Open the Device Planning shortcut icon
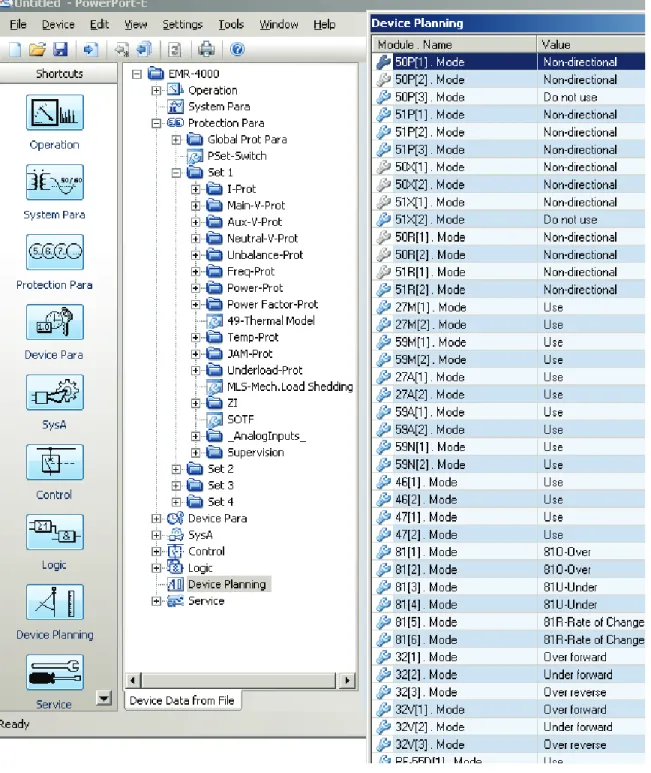The image size is (651, 773). click(x=55, y=602)
